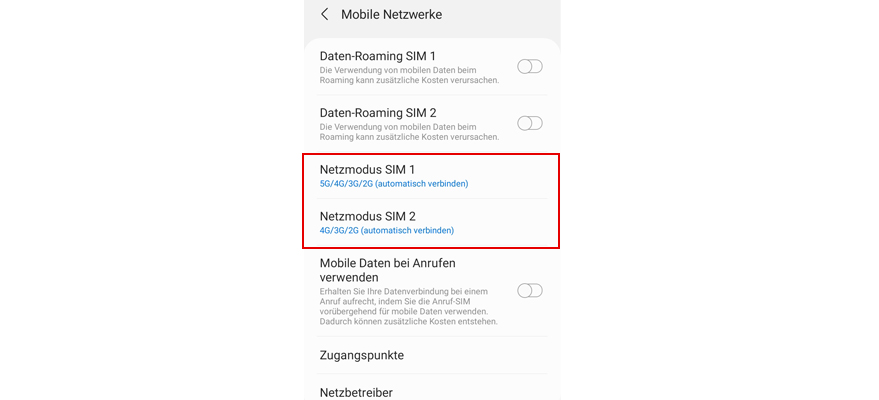Enable Daten-Roaming SIM 1 toggle
The image size is (879, 400).
530,67
